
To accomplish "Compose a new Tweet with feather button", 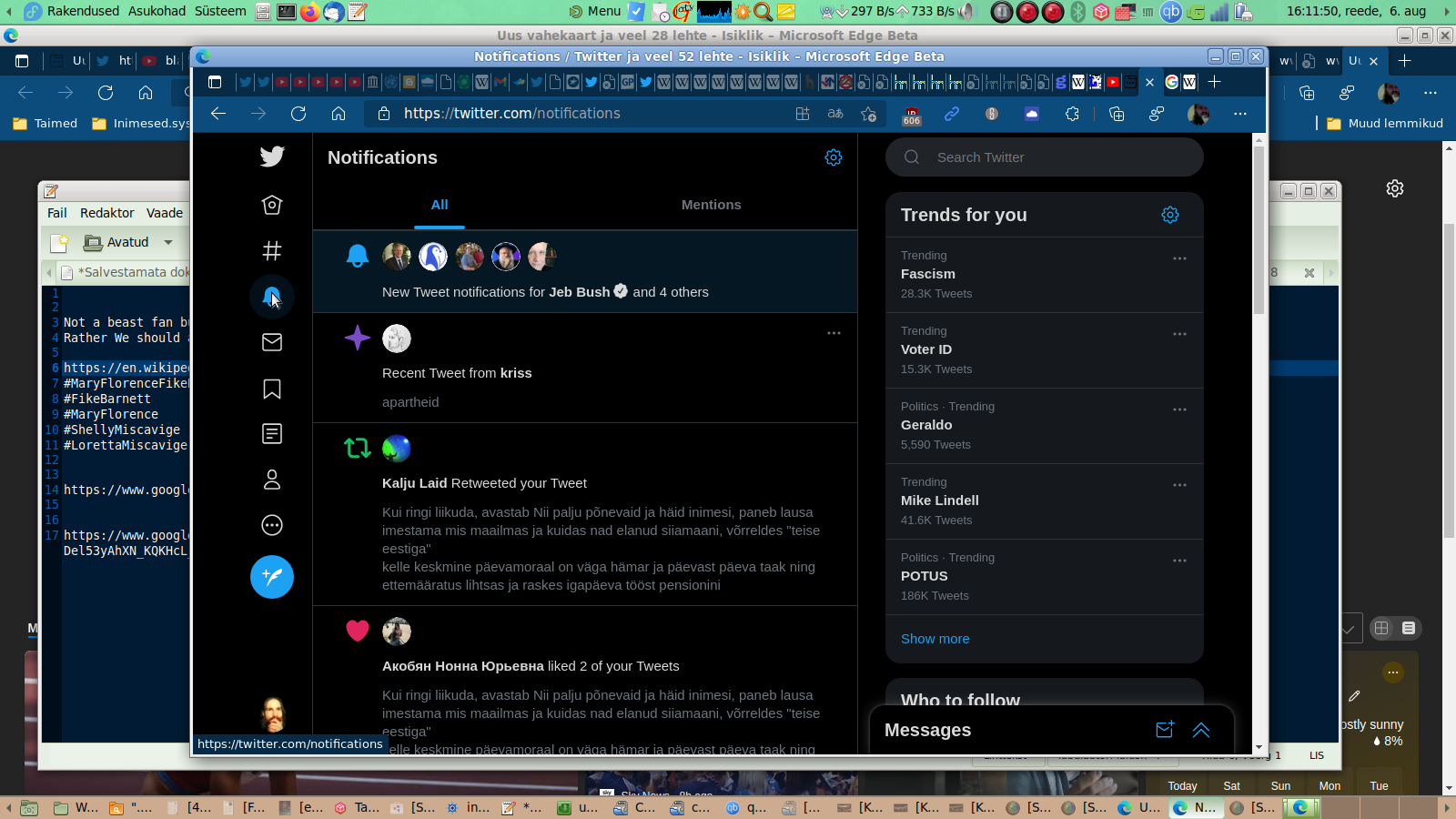I will pos(272,577).
